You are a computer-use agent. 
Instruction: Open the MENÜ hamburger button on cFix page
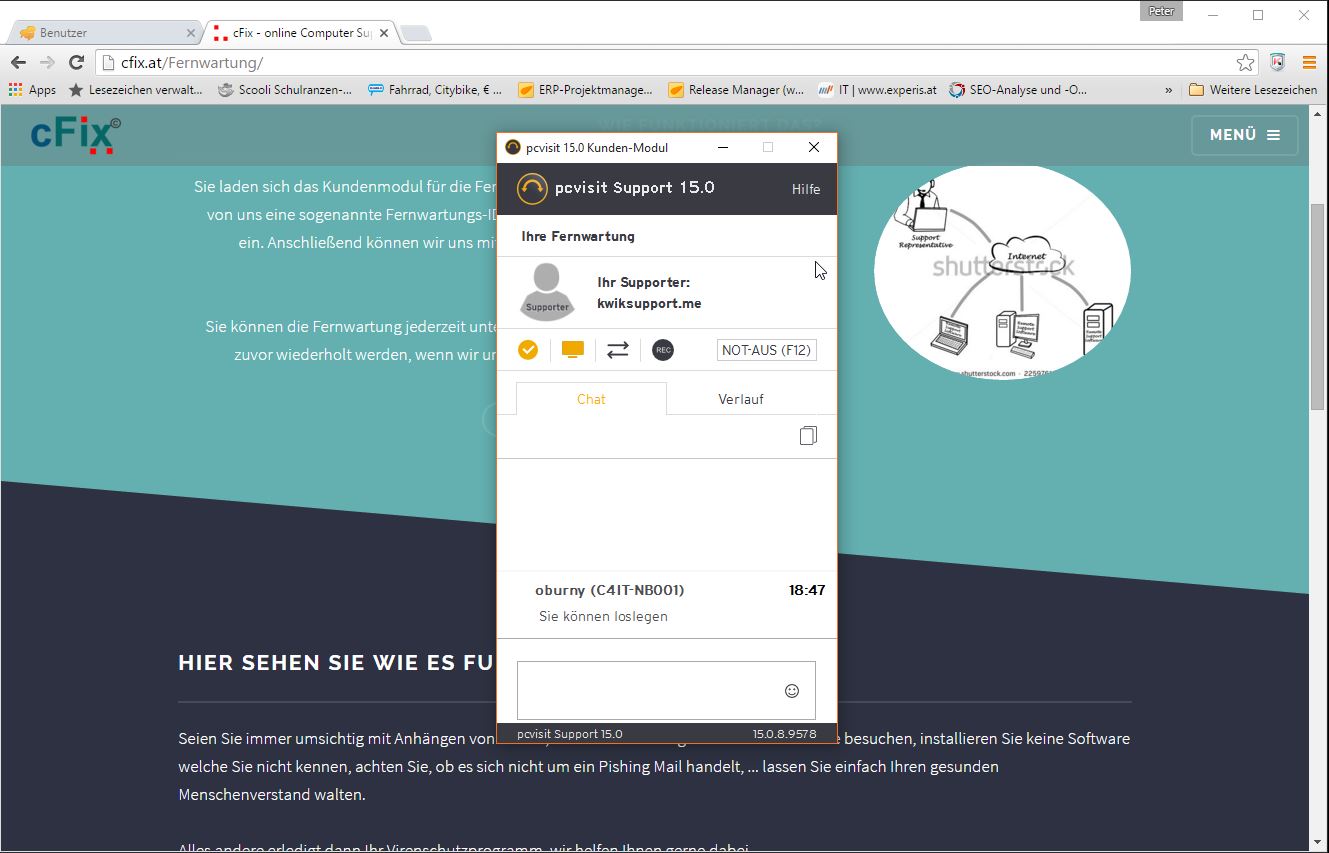(1245, 135)
